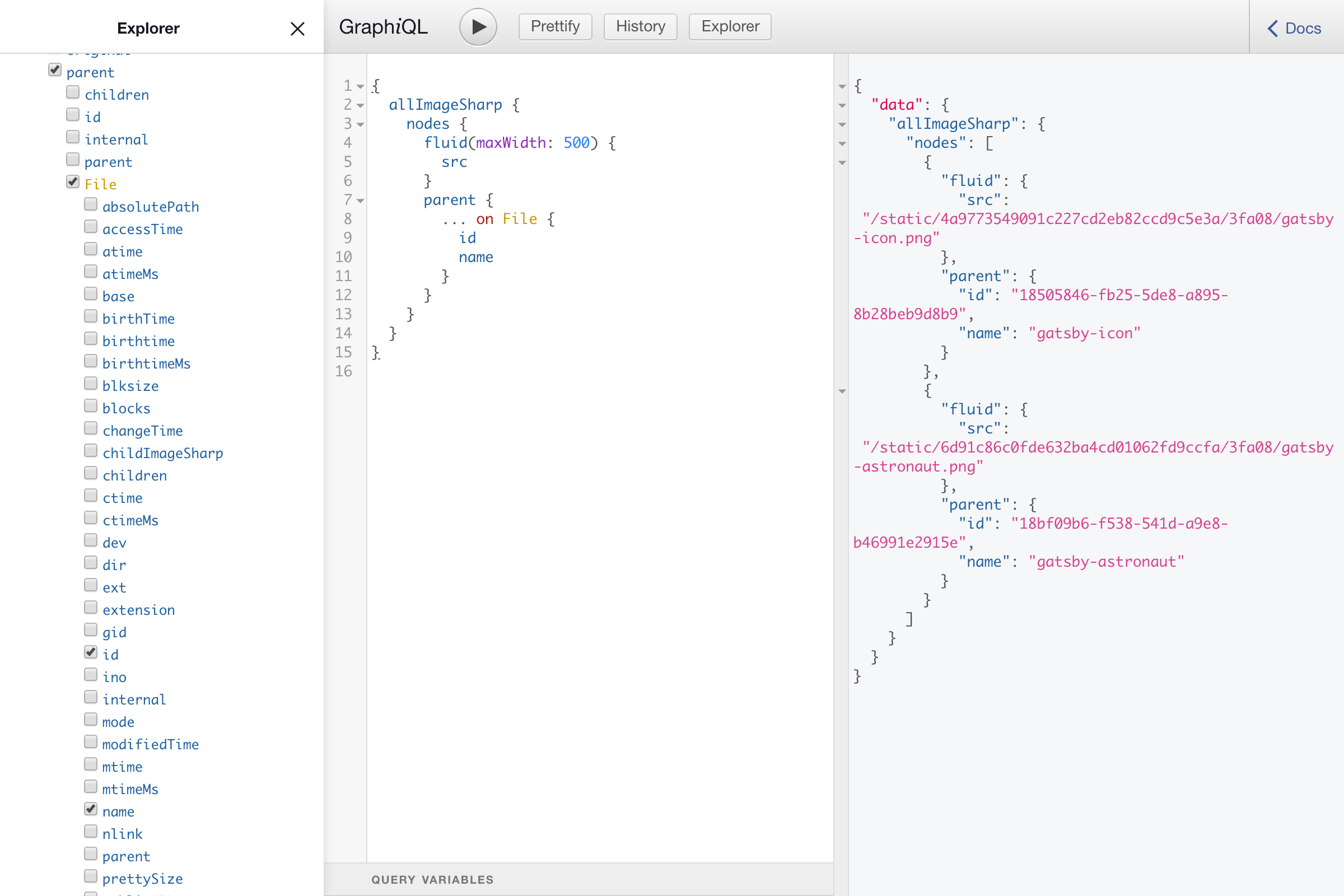Uncheck the name field under File

(x=90, y=809)
